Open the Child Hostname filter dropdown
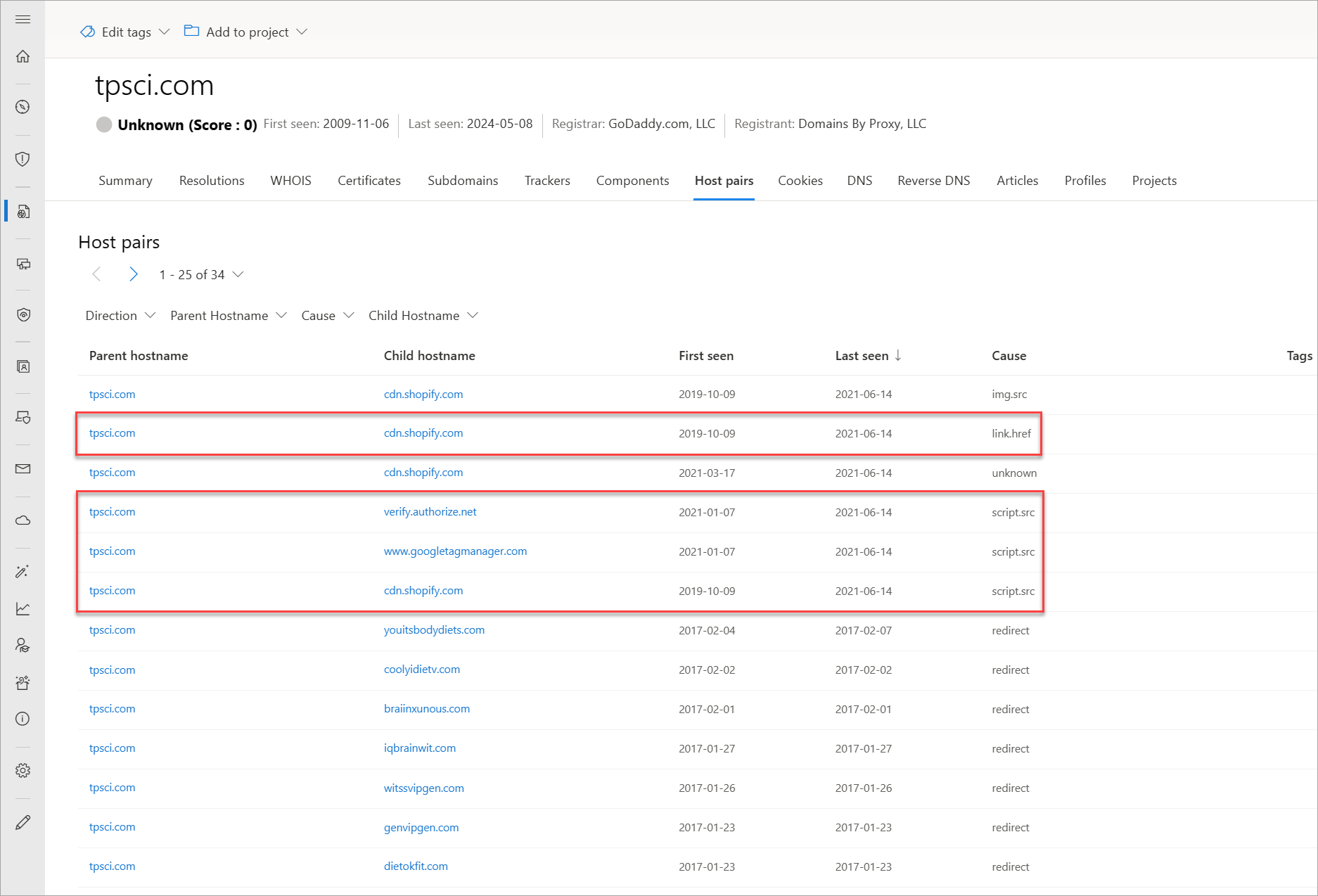 pyautogui.click(x=423, y=316)
